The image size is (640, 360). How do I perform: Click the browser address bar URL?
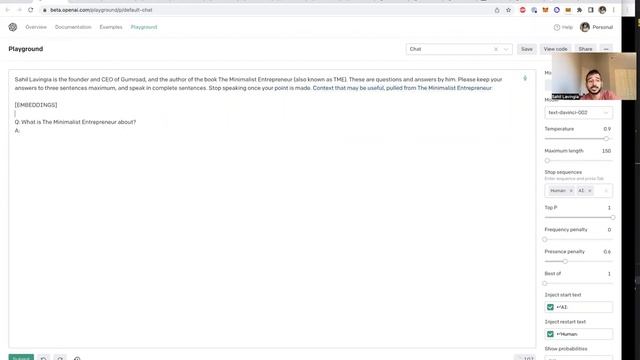[101, 10]
